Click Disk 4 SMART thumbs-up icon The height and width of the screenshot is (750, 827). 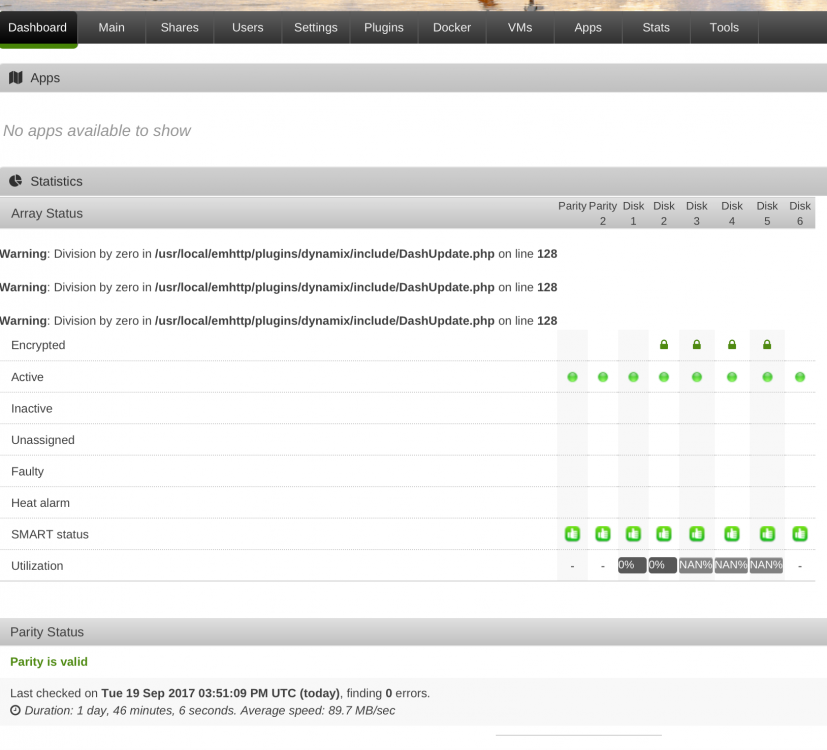click(732, 534)
